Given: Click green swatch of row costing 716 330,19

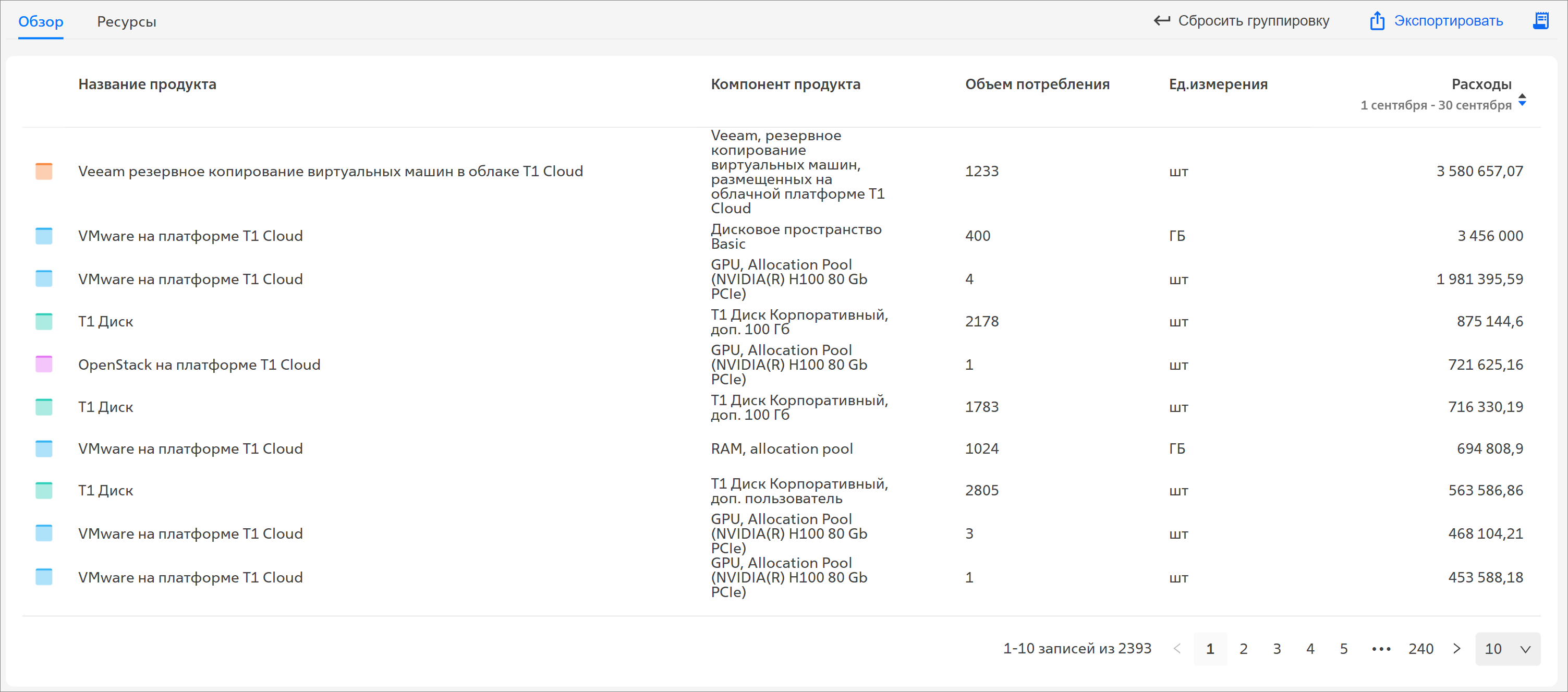Looking at the screenshot, I should click(x=44, y=407).
